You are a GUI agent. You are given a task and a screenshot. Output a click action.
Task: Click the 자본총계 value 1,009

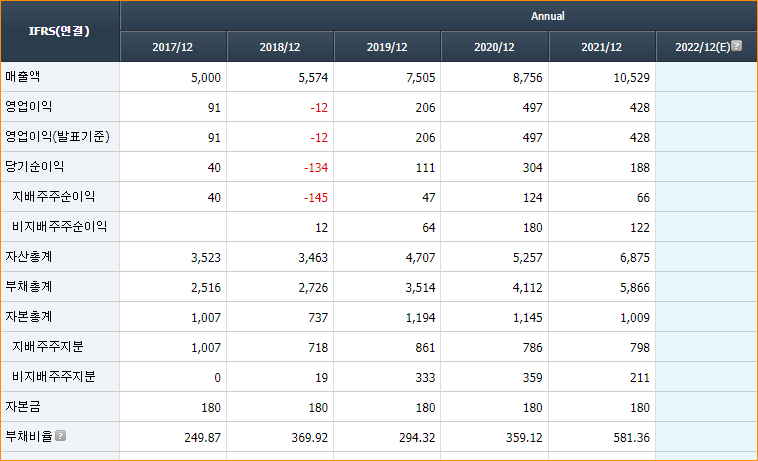pos(635,317)
